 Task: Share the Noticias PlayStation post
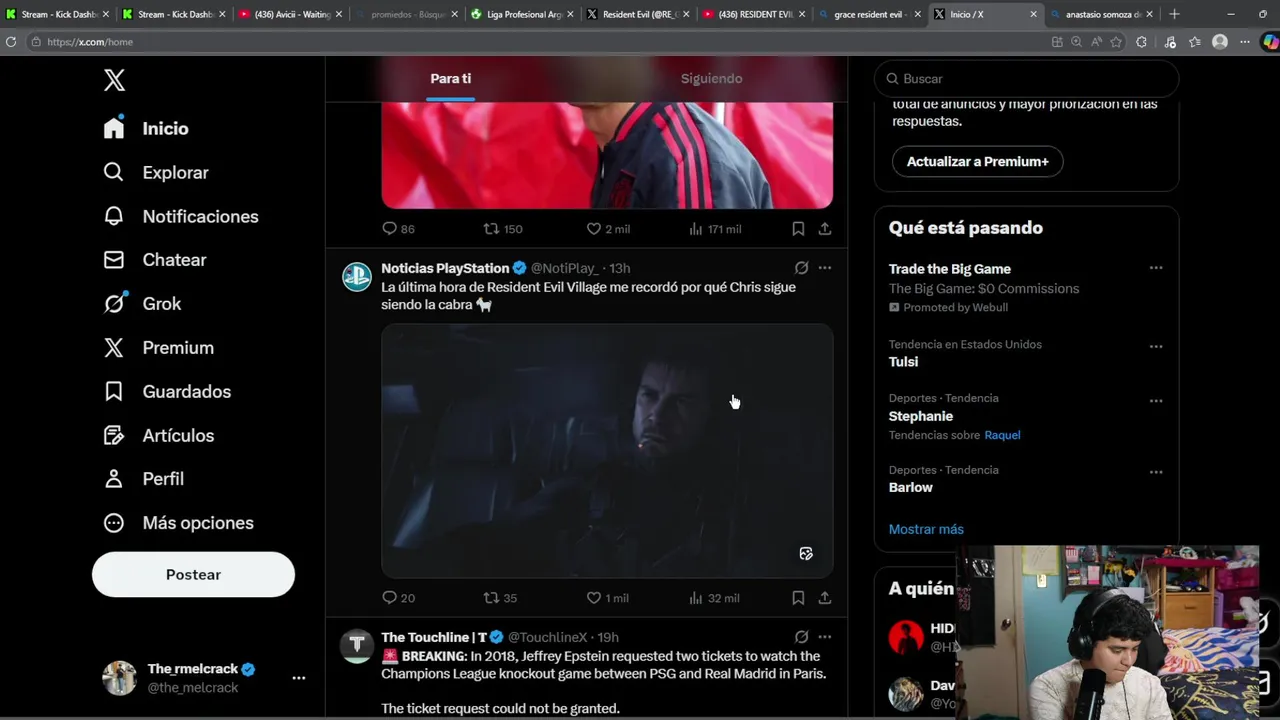coord(825,598)
